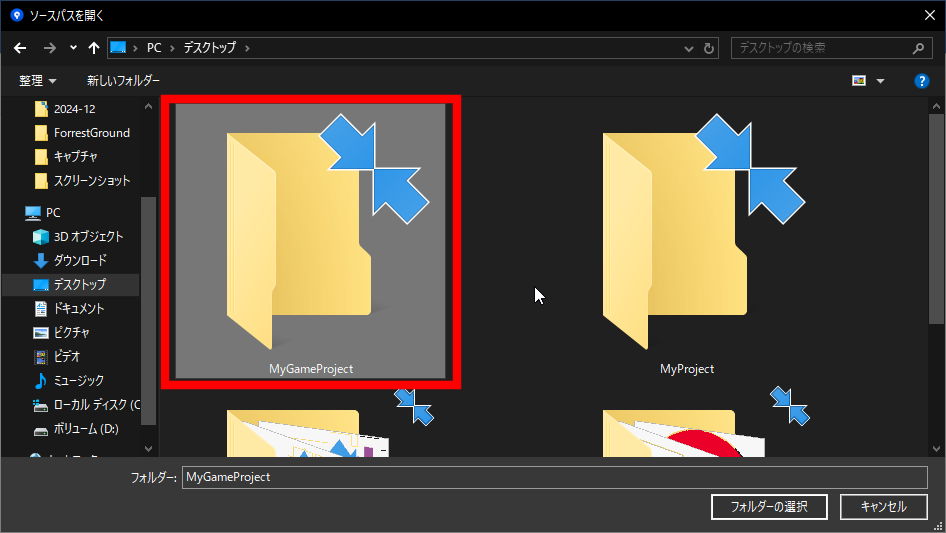Select デスクトップ in the sidebar
The width and height of the screenshot is (946, 533).
click(x=71, y=284)
